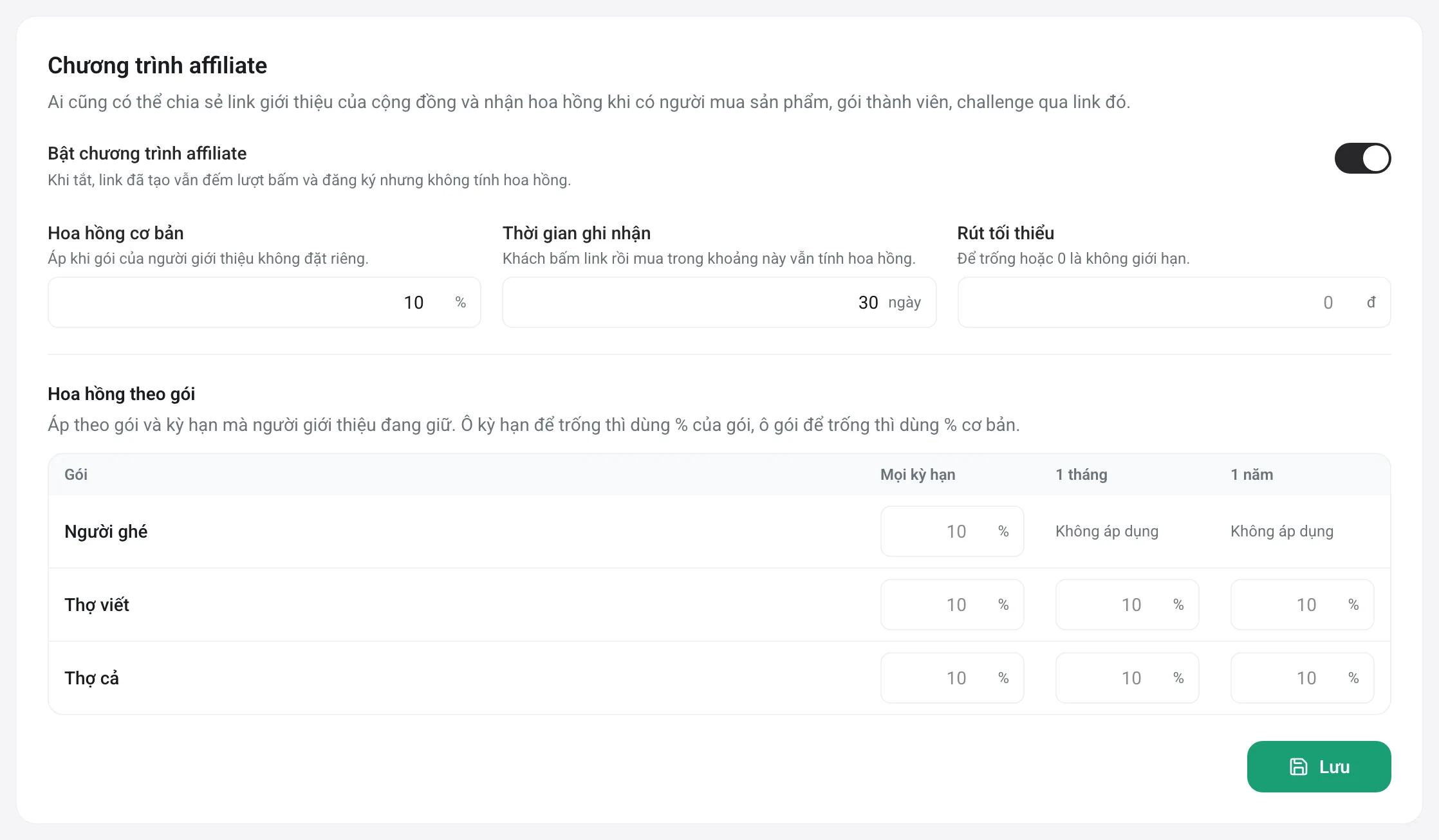Click 'Không áp dụng' under 1 tháng
This screenshot has width=1439, height=840.
1107,531
